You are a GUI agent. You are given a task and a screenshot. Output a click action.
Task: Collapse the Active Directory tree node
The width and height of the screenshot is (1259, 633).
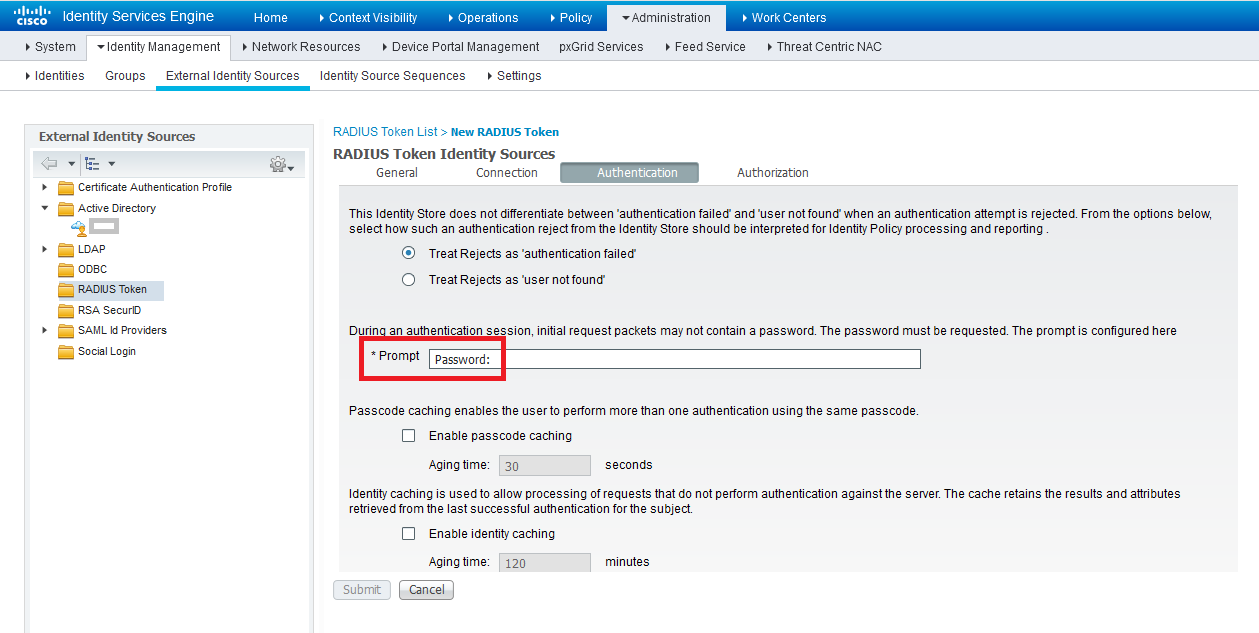(43, 208)
